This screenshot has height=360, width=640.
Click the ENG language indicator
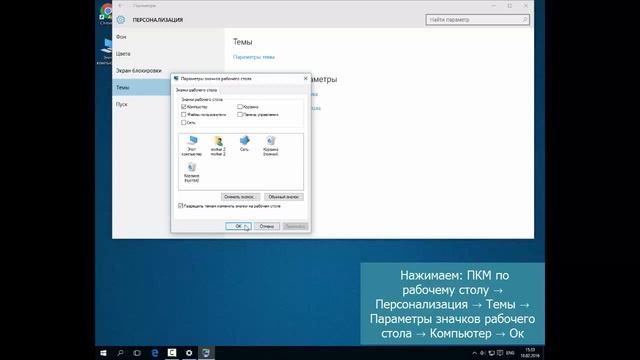point(510,353)
